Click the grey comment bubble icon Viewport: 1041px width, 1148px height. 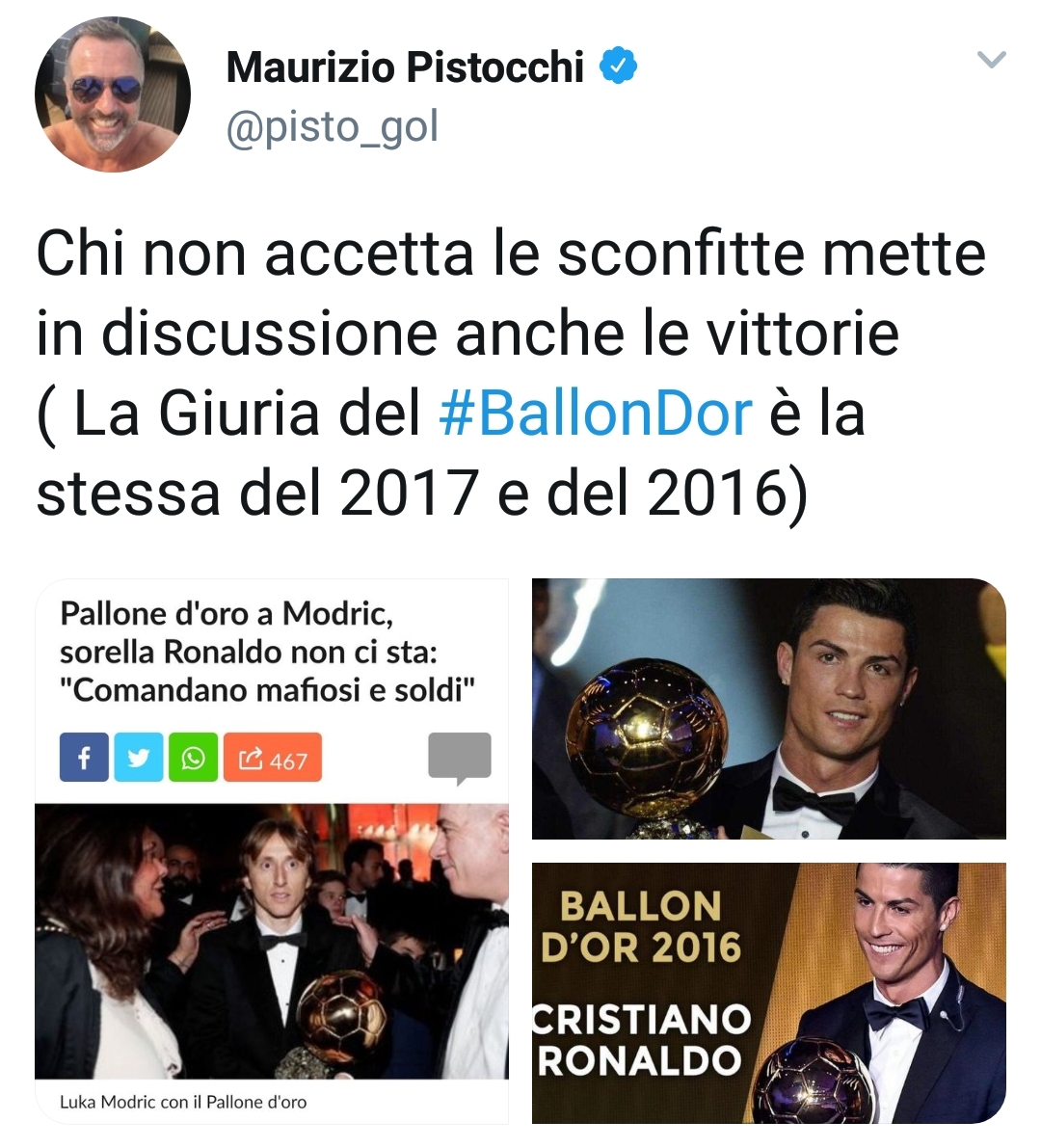[460, 758]
